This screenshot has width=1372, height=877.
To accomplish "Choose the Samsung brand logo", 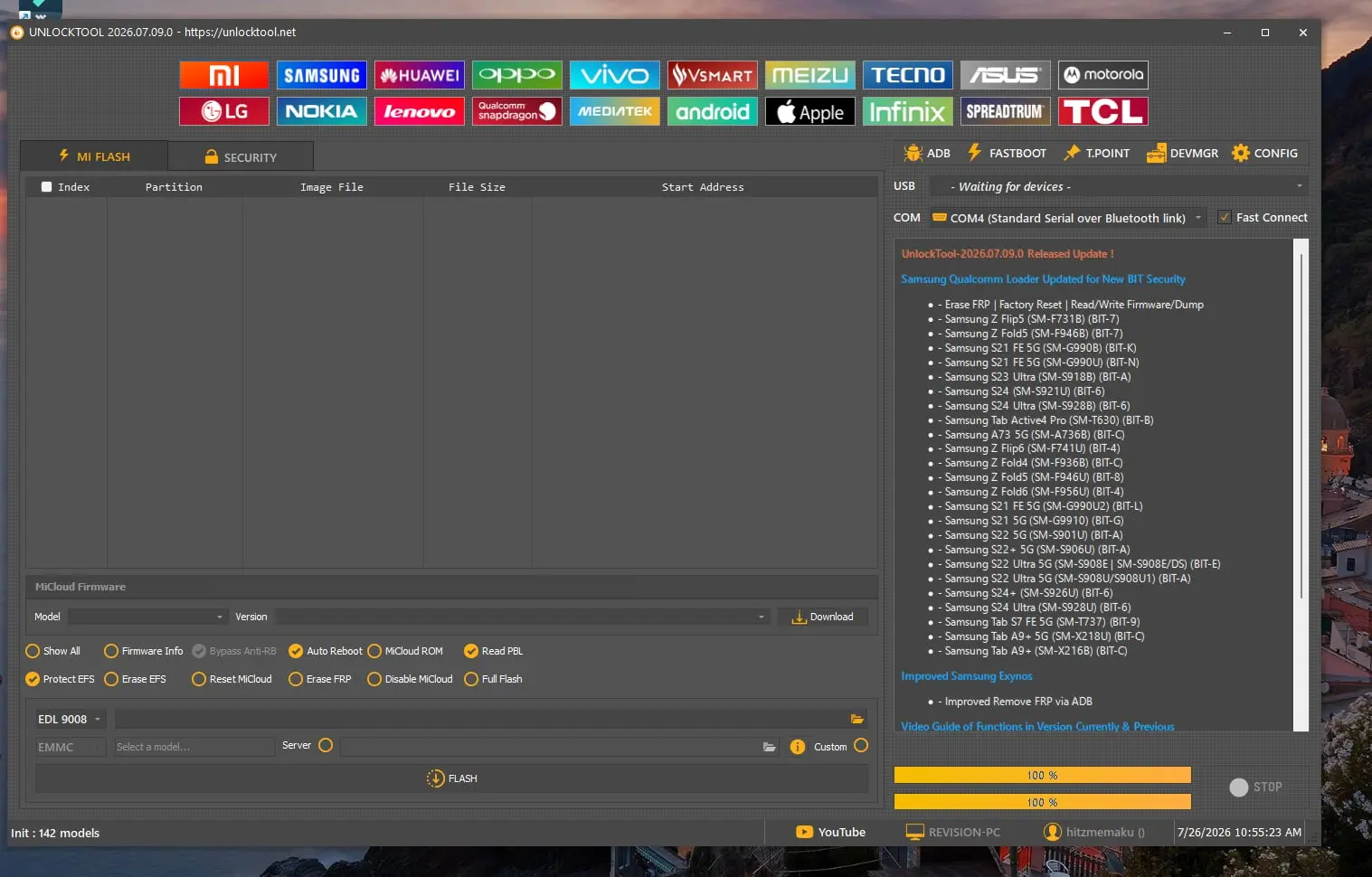I will coord(322,75).
